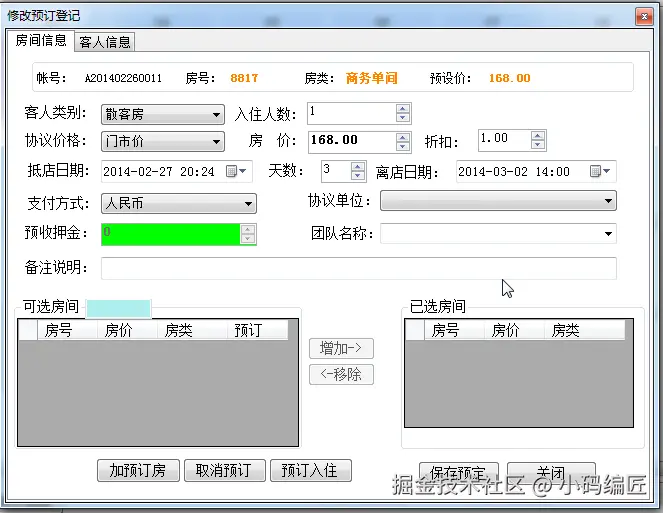Click 房价 column header in 已选房间 table
Viewport: 663px width, 513px height.
(x=514, y=330)
